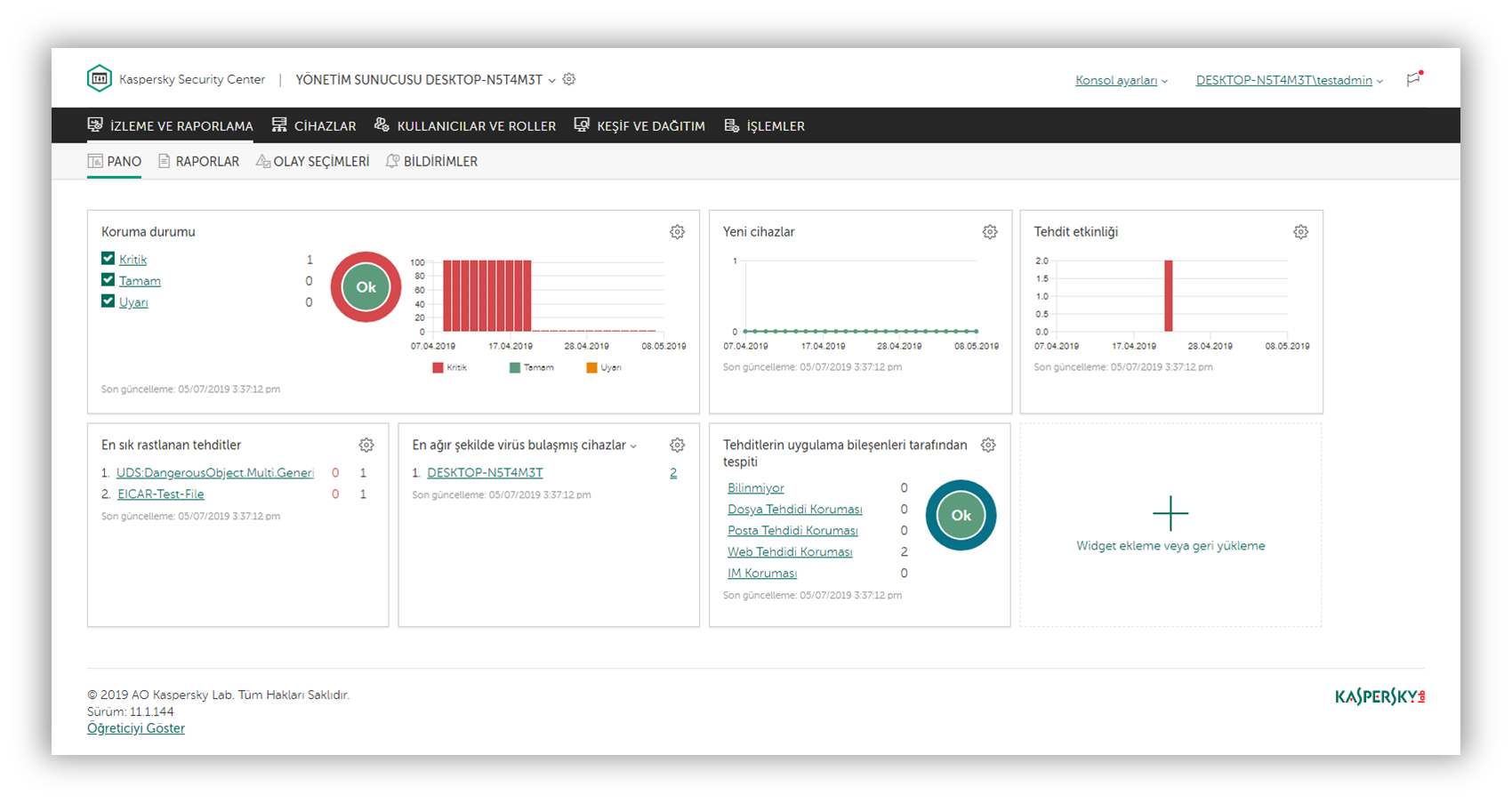Open Tehdit etkinliği widget settings gear

tap(1300, 232)
